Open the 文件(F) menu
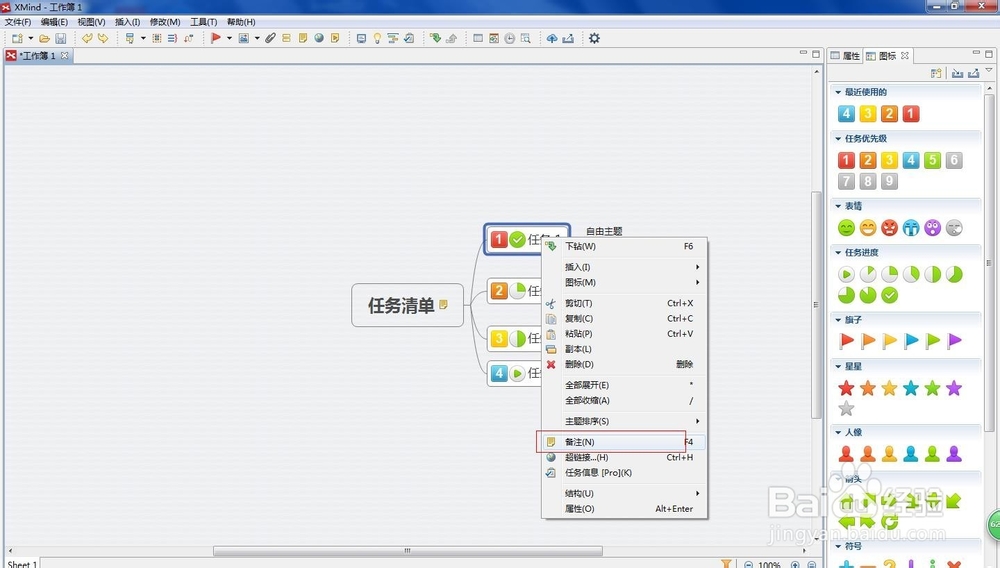The height and width of the screenshot is (568, 1000). tap(18, 22)
